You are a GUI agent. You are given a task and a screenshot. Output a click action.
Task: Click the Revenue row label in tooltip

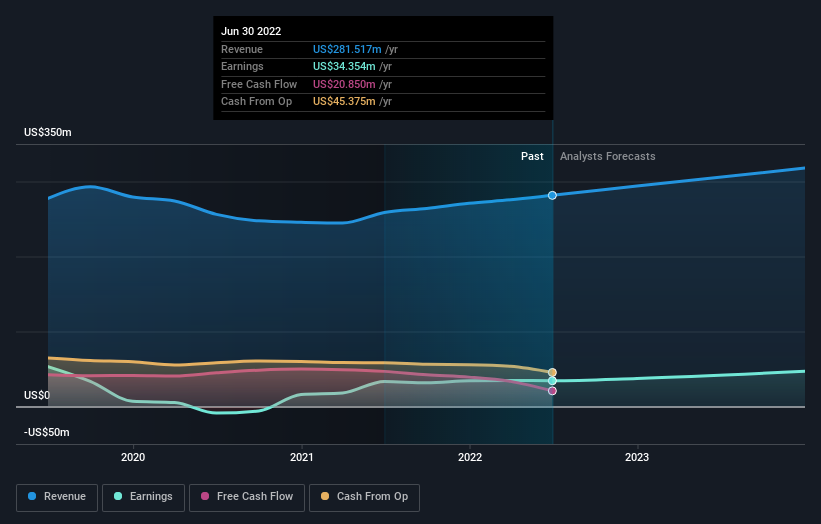(x=242, y=49)
